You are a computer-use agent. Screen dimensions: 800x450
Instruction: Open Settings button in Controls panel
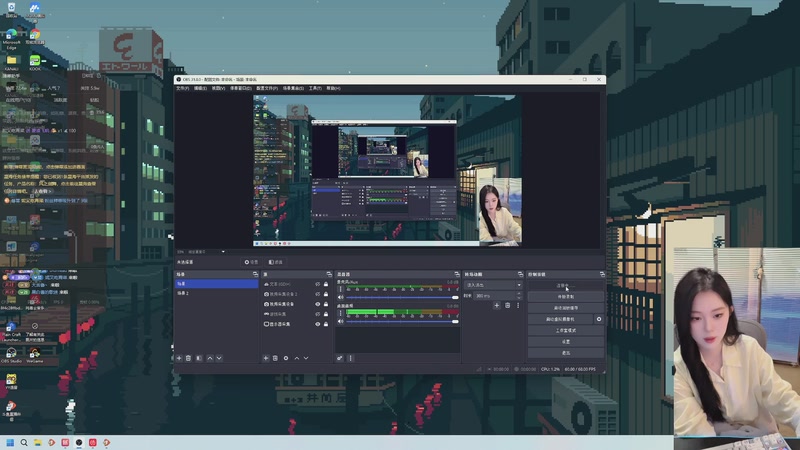[x=566, y=341]
